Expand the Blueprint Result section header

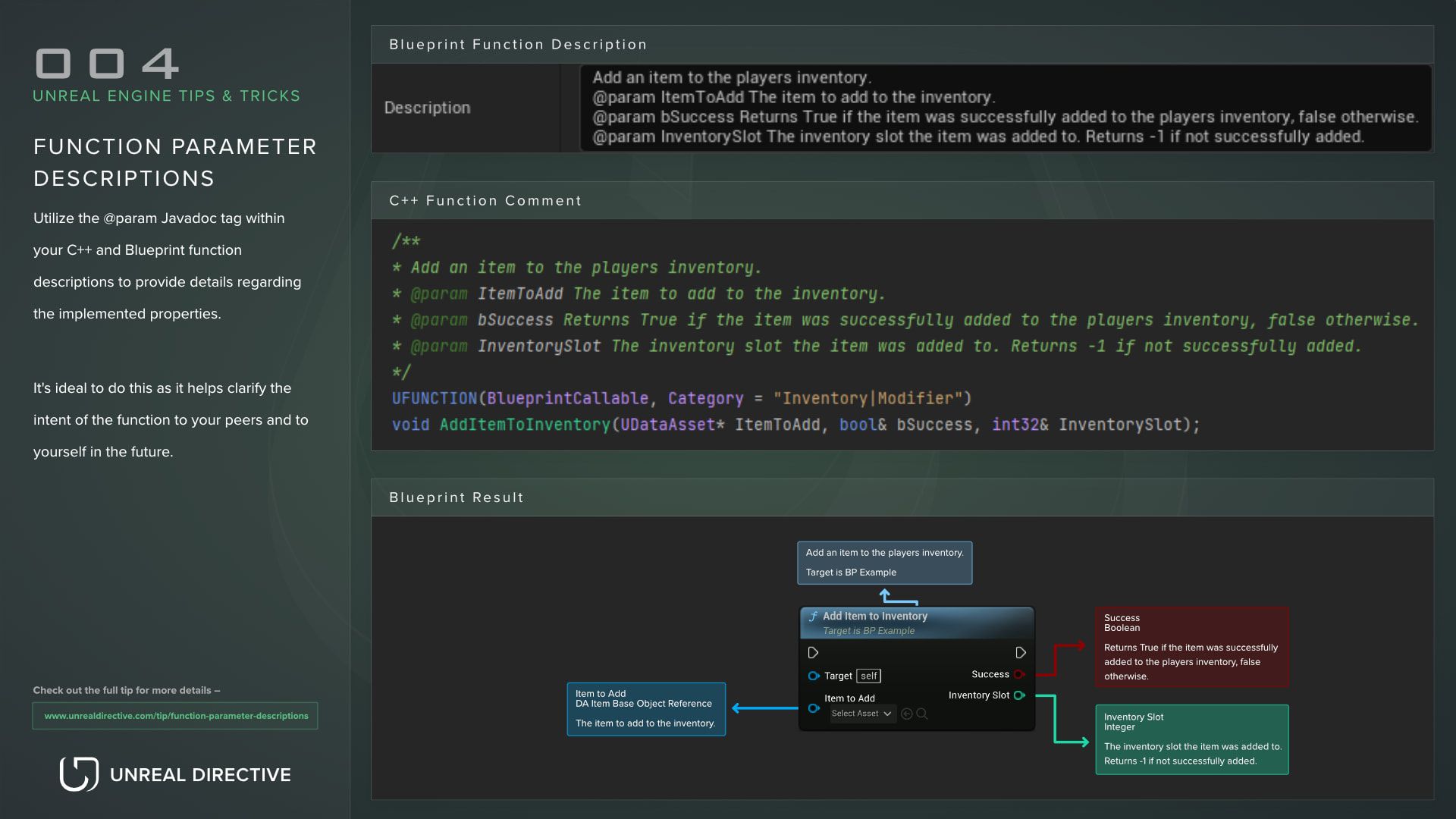456,497
